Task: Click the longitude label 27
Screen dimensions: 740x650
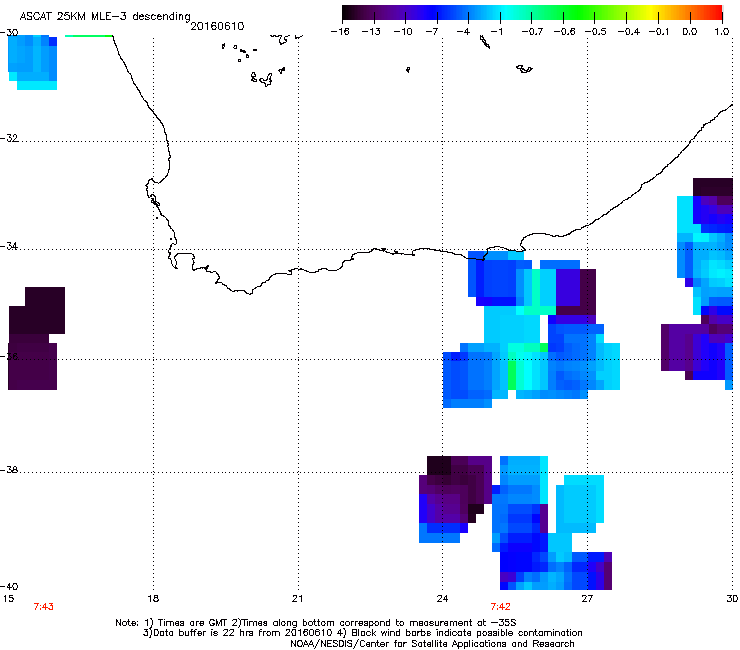Action: click(x=587, y=599)
